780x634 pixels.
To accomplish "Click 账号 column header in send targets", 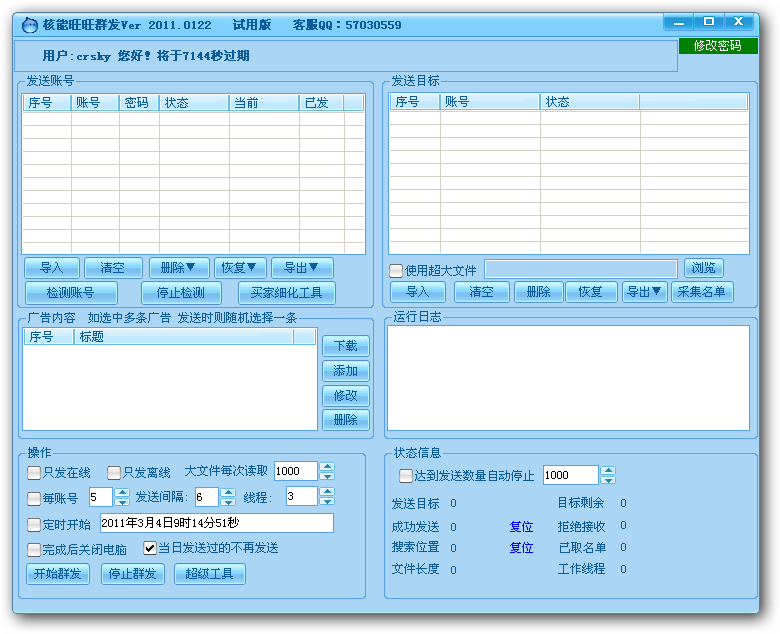I will tap(490, 102).
